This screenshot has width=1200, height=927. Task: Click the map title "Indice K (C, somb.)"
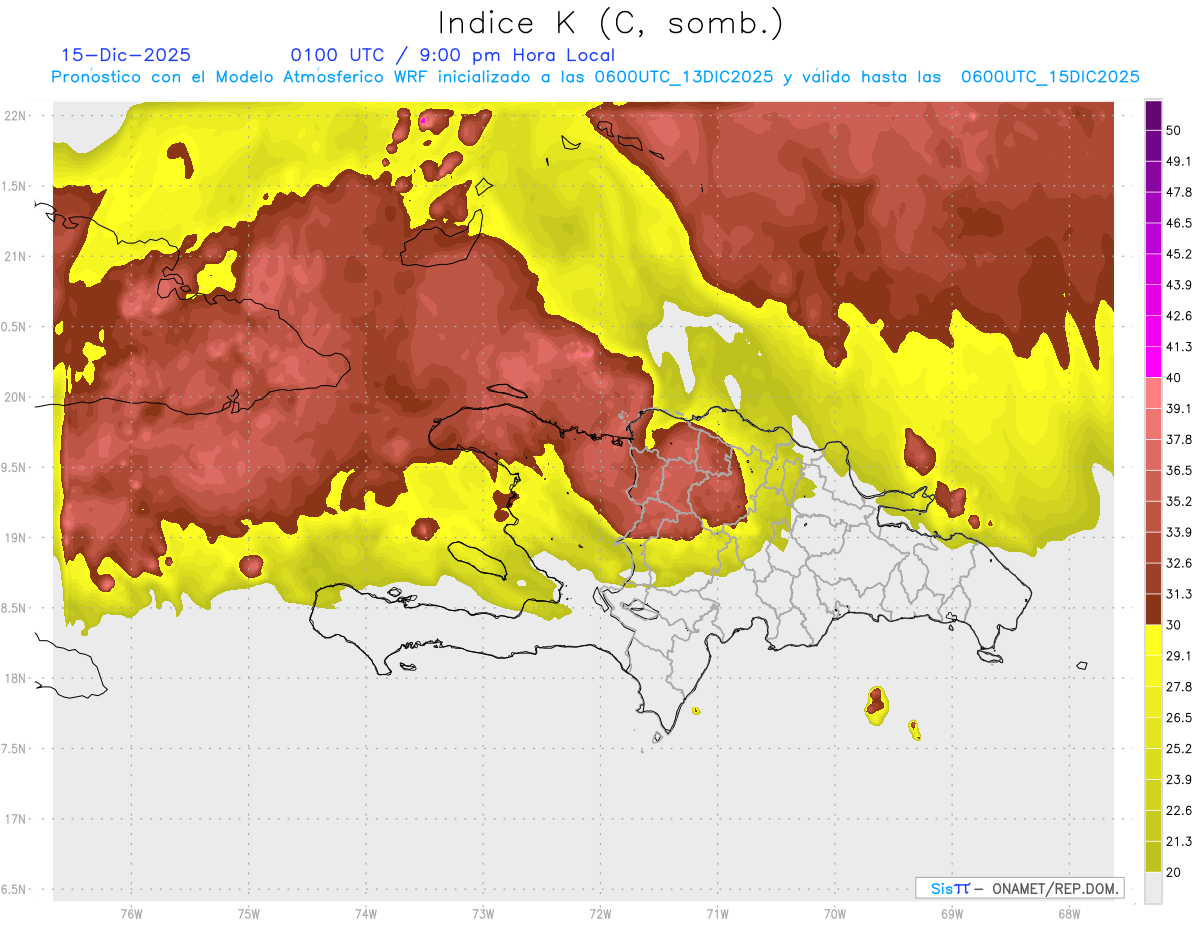pos(611,23)
